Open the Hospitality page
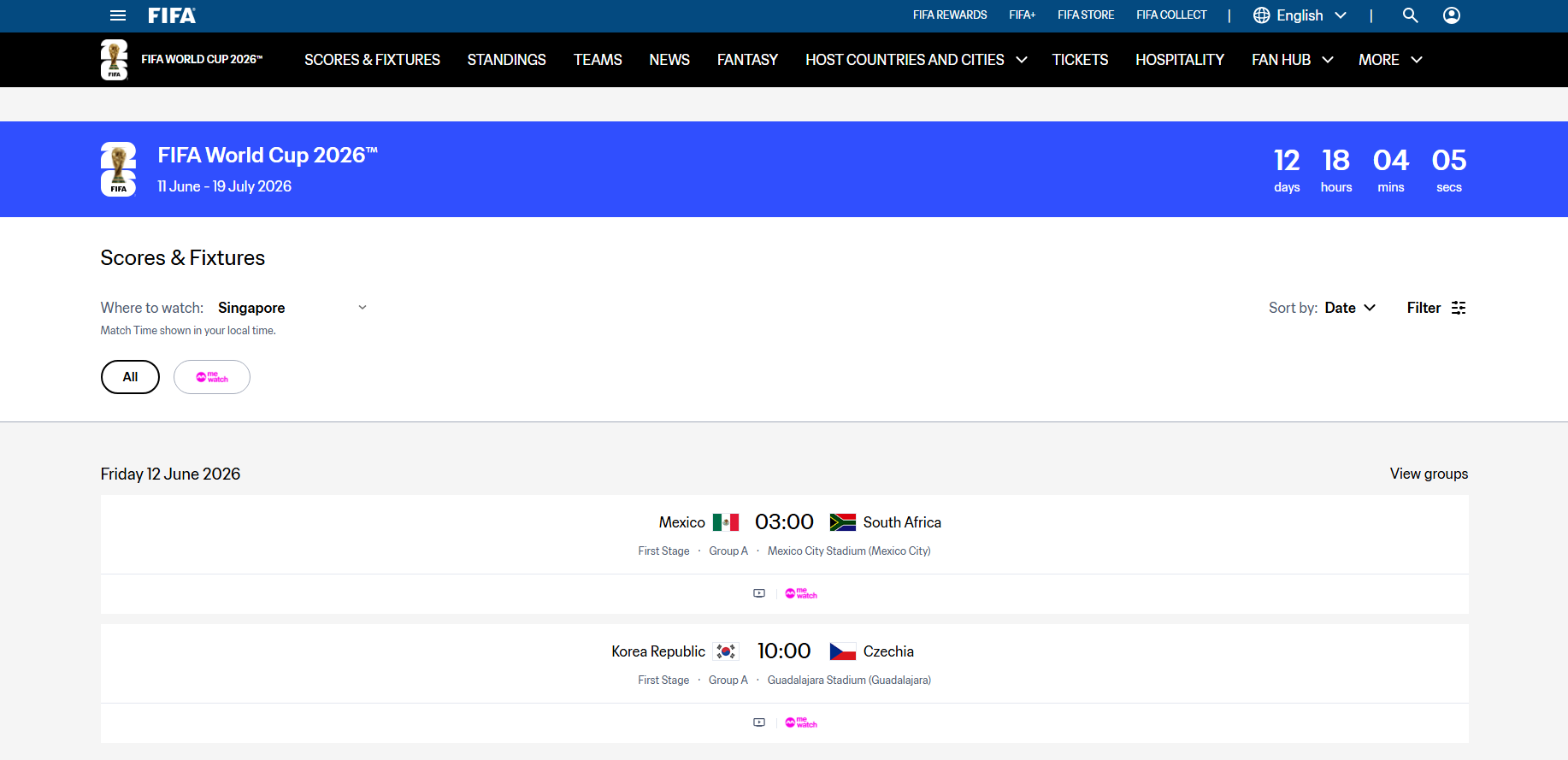Image resolution: width=1568 pixels, height=760 pixels. tap(1180, 60)
